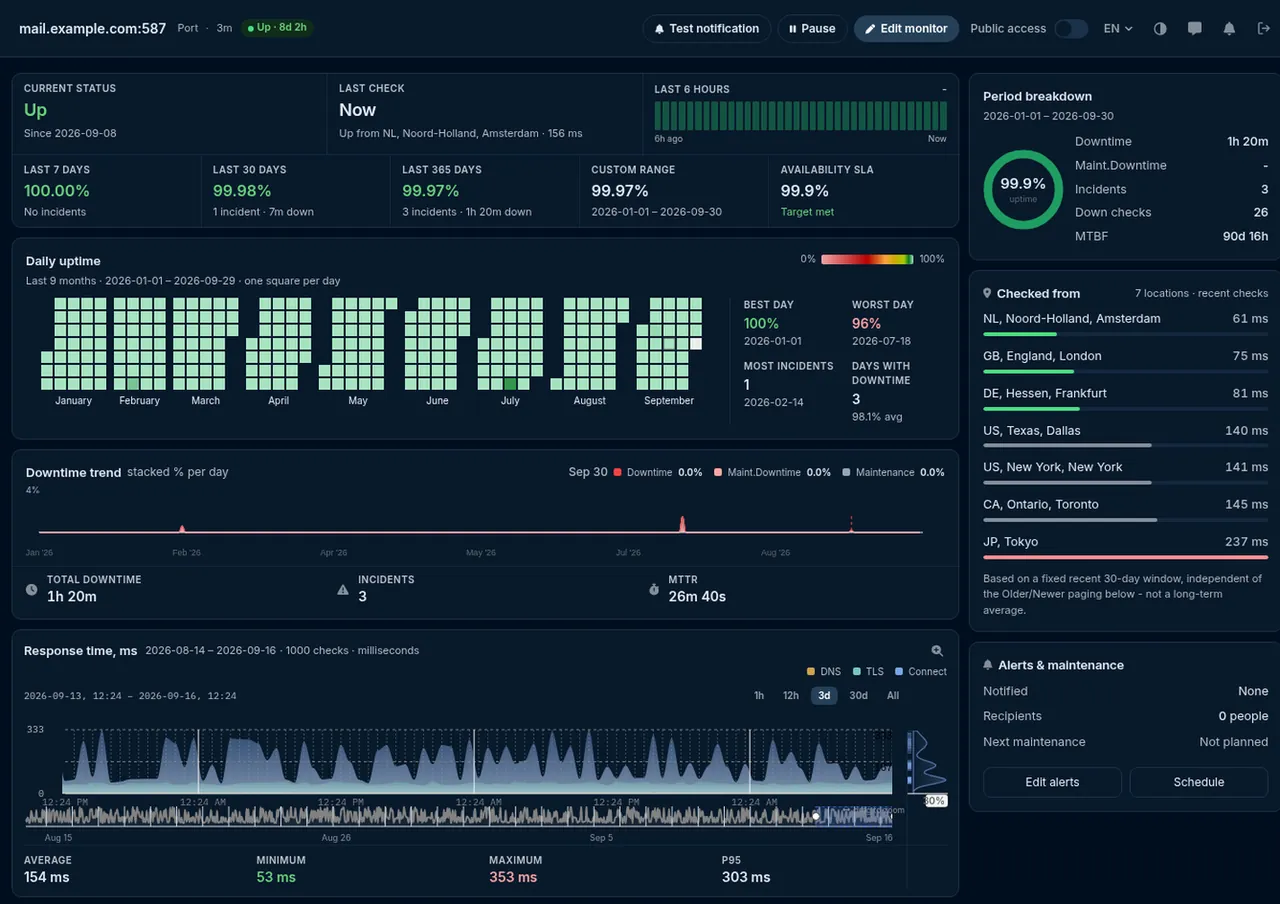Pause the monitor
The image size is (1280, 904).
tap(812, 29)
